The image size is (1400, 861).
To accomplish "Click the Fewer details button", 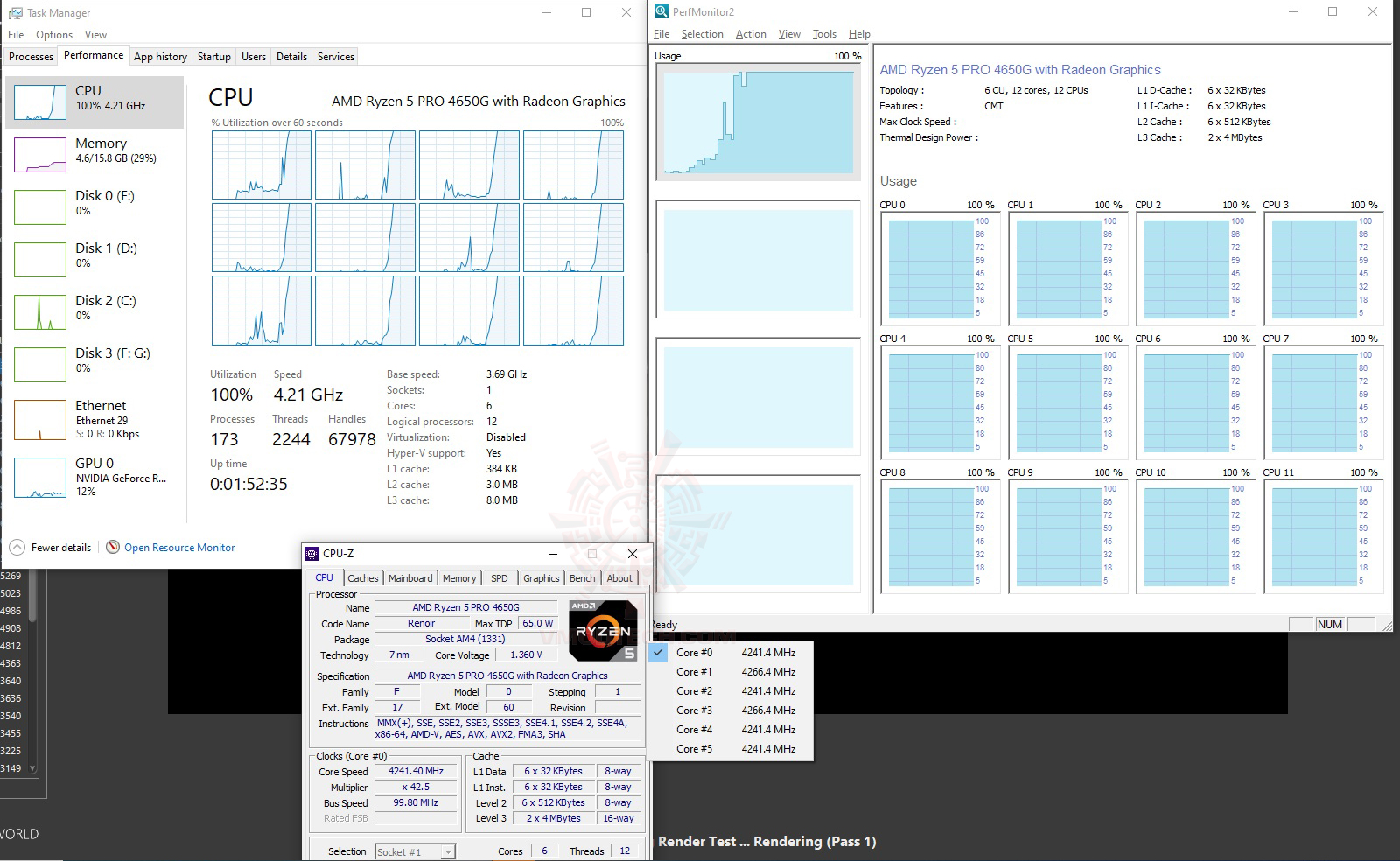I will tap(51, 548).
